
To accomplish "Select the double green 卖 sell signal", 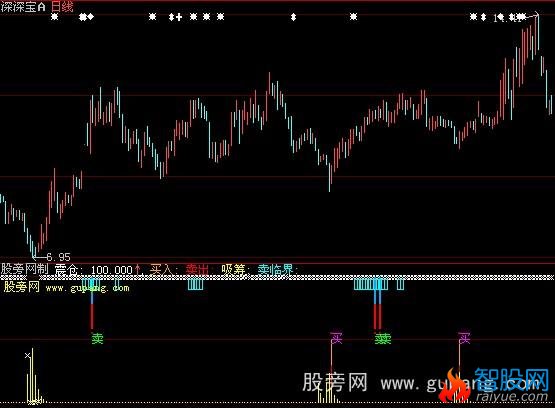I will 383,339.
